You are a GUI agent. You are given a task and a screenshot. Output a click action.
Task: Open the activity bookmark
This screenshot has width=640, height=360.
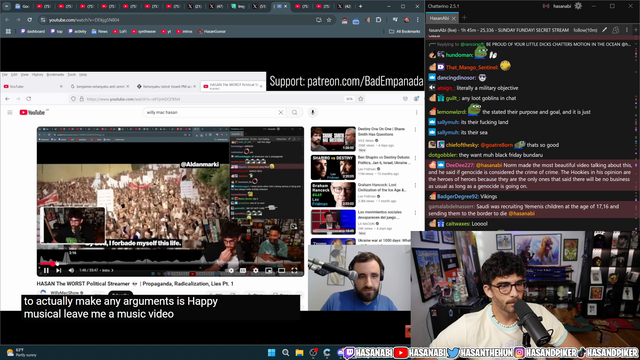77,31
